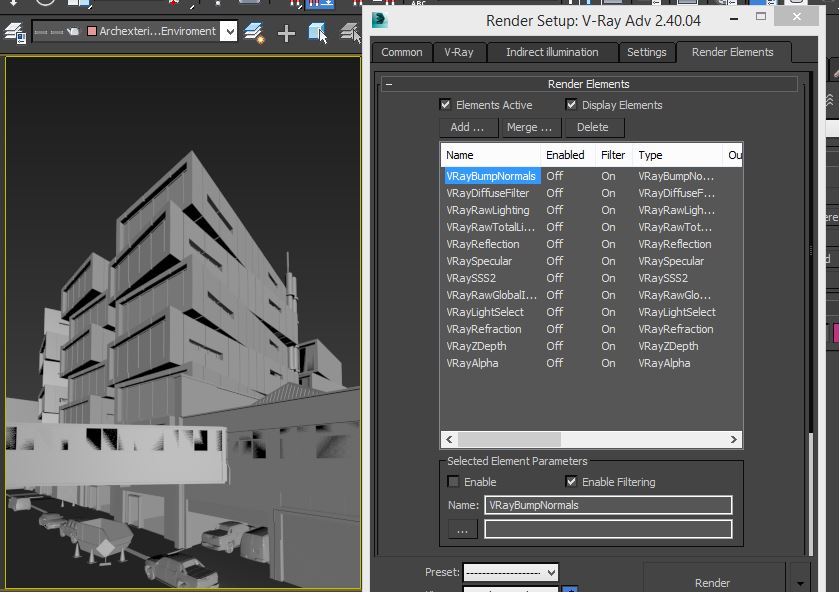Select VRaySpecular in the Name column
Screen dimensions: 839x592
point(479,261)
